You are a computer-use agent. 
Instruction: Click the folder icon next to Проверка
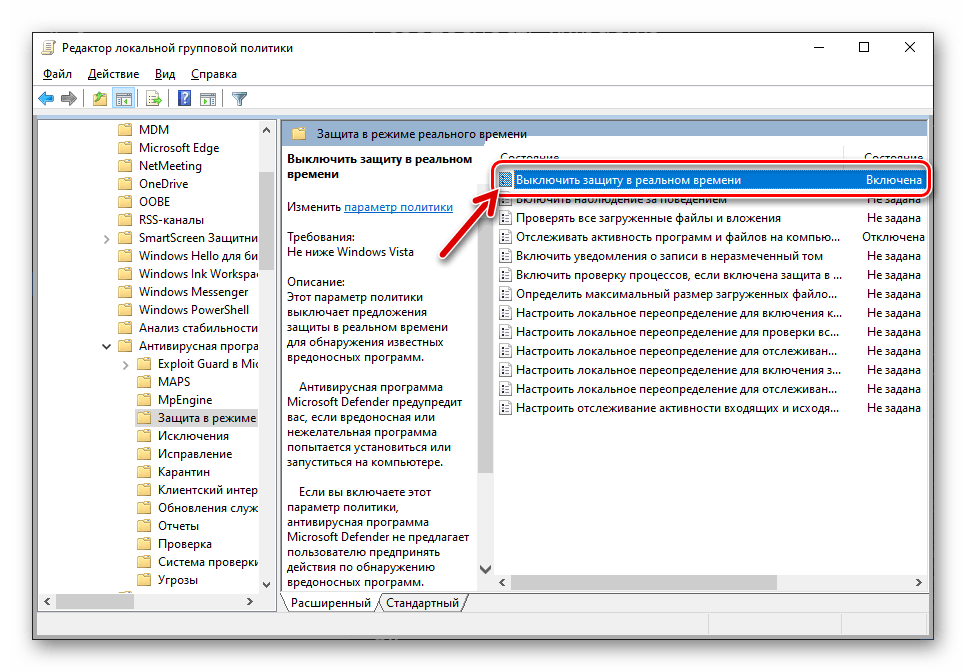click(x=144, y=544)
